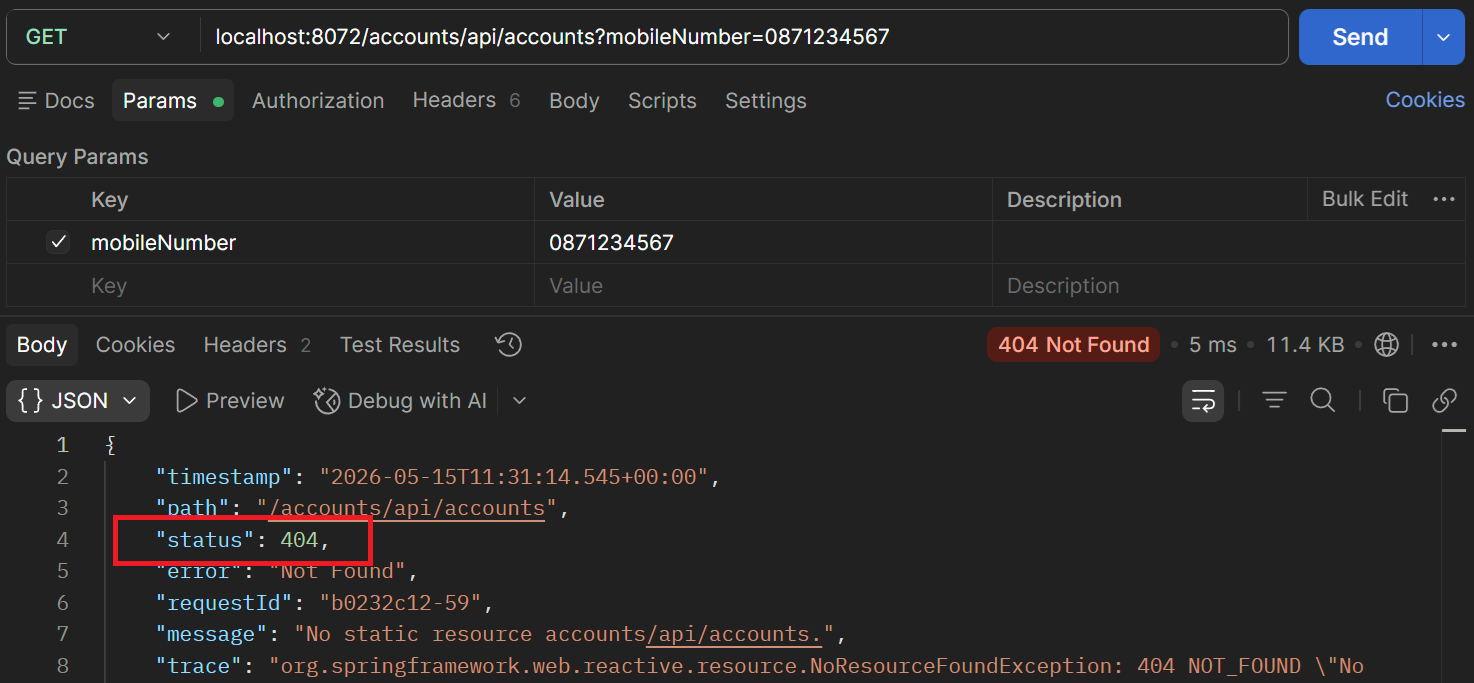Open the request Body tab
Image resolution: width=1474 pixels, height=683 pixels.
click(574, 101)
